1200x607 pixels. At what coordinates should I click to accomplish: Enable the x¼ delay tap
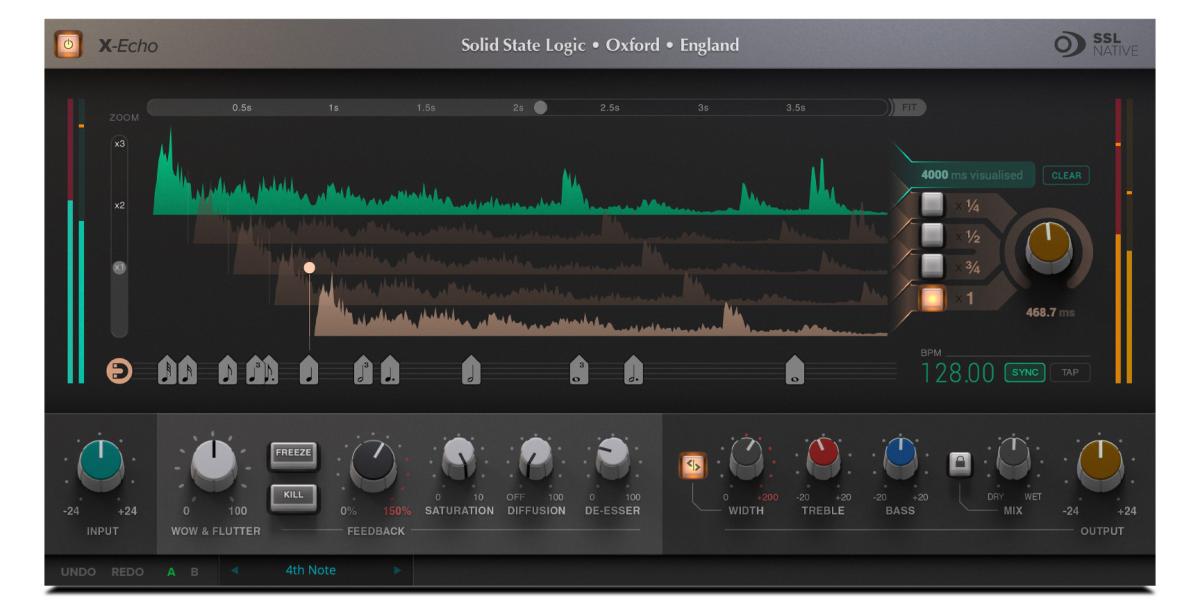(933, 206)
